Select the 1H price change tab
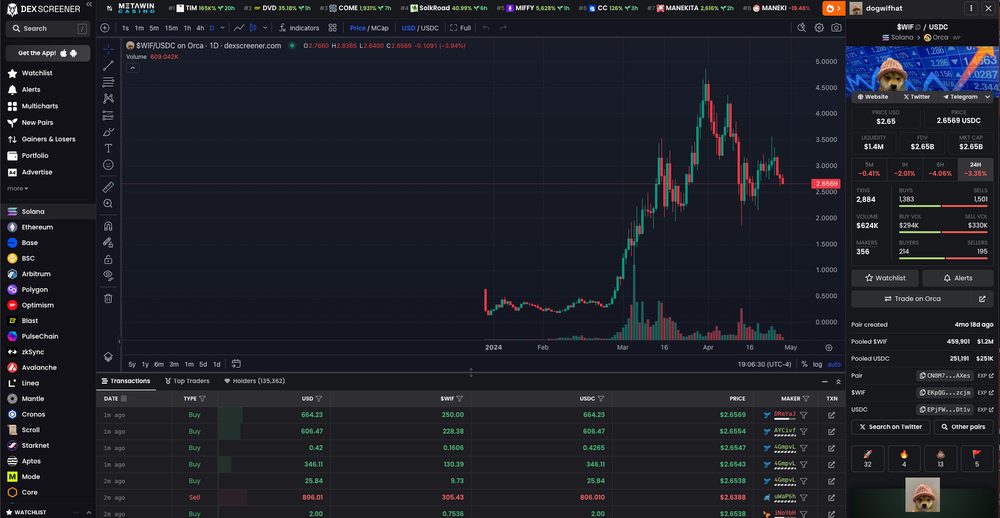This screenshot has height=518, width=1000. click(904, 169)
